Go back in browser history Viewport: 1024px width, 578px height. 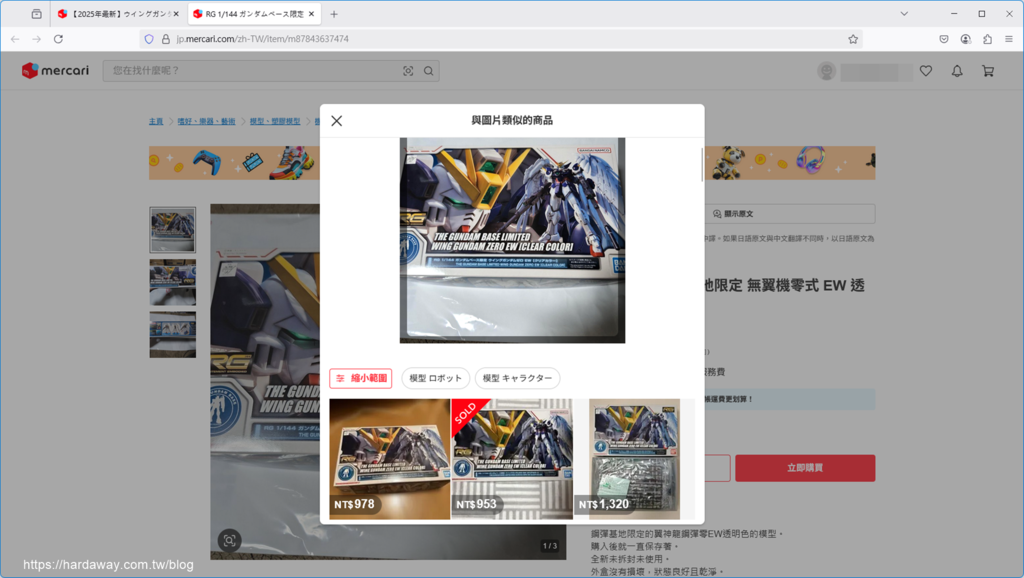[x=15, y=39]
